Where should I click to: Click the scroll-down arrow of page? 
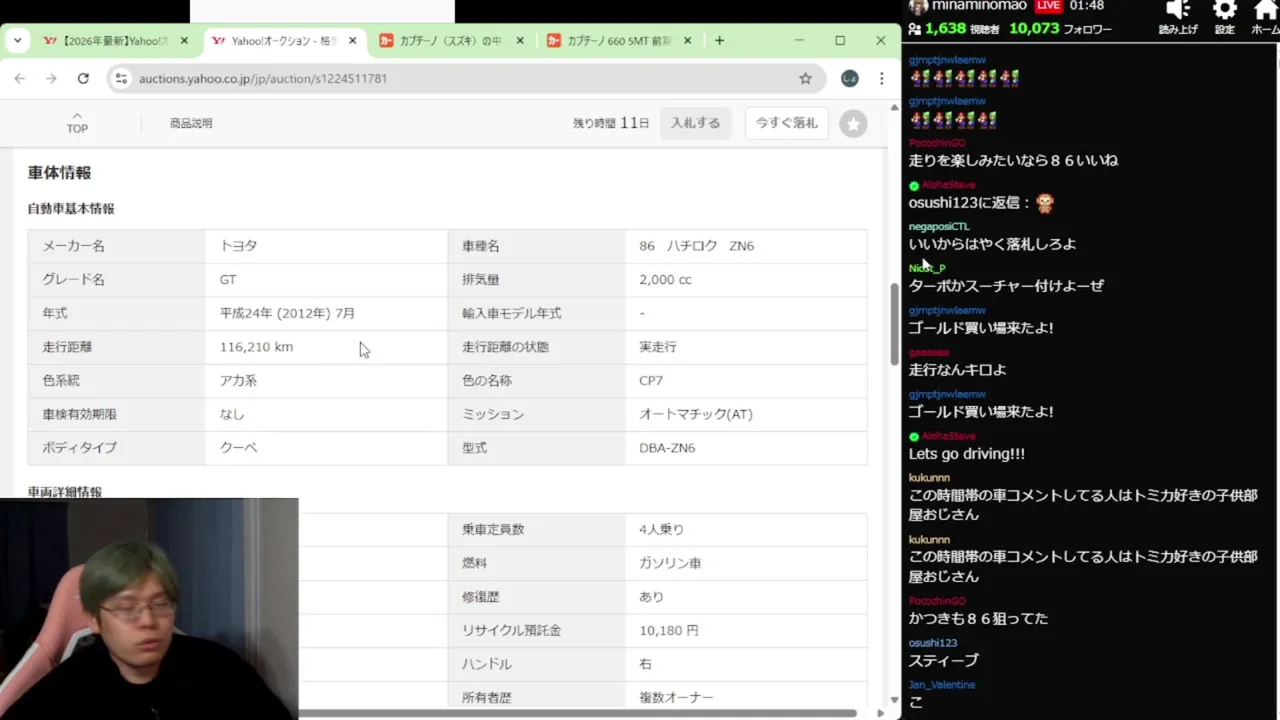pyautogui.click(x=894, y=699)
